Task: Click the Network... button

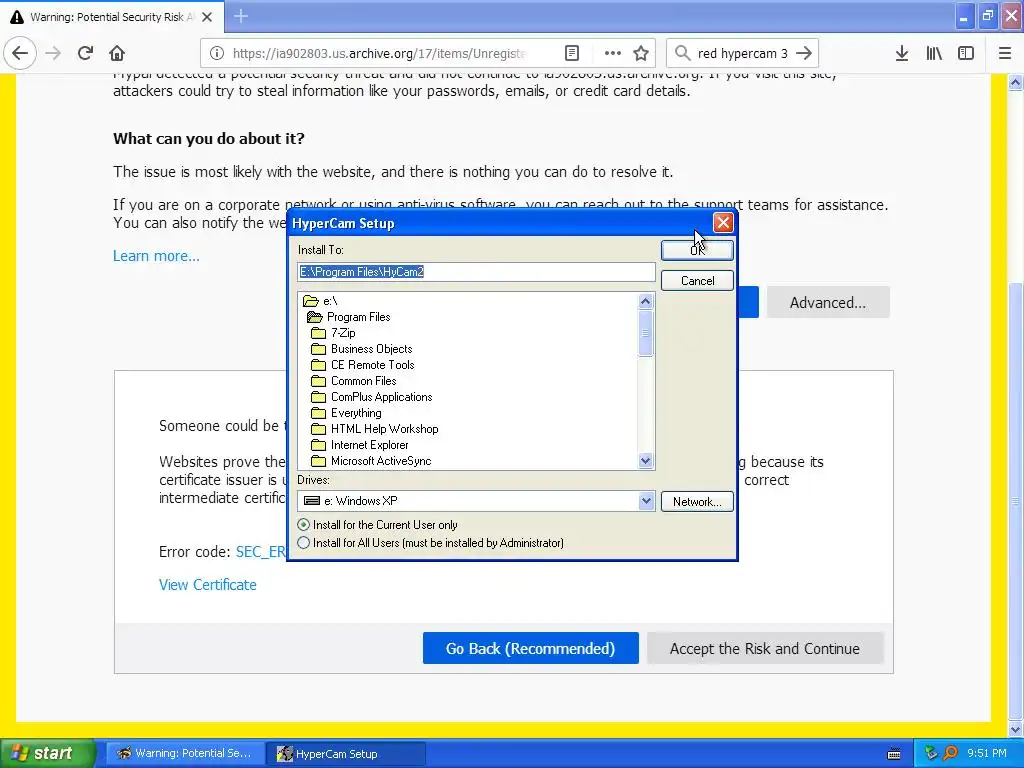Action: click(x=697, y=502)
